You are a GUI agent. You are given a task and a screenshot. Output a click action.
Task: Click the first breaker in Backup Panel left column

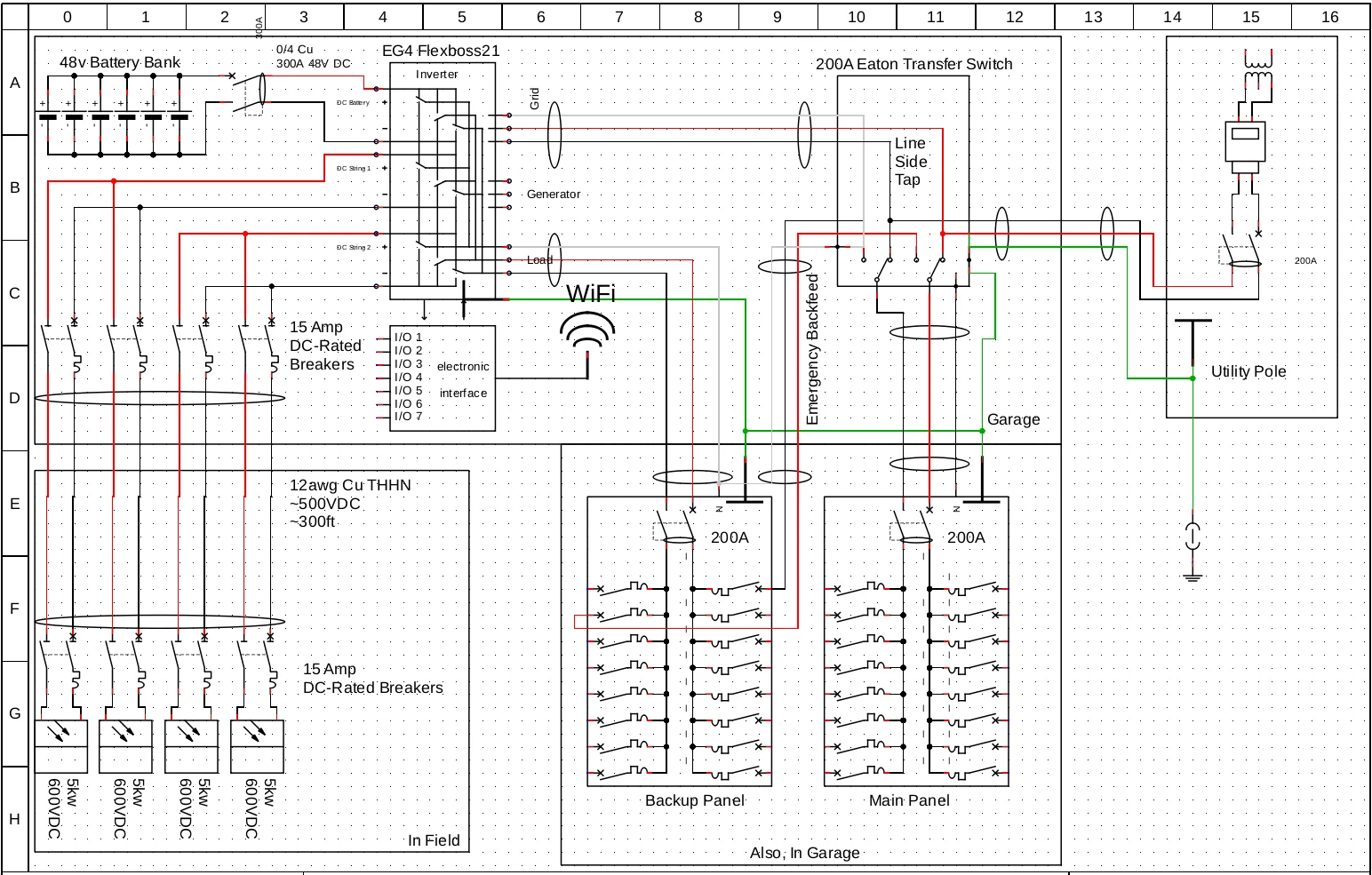point(627,588)
